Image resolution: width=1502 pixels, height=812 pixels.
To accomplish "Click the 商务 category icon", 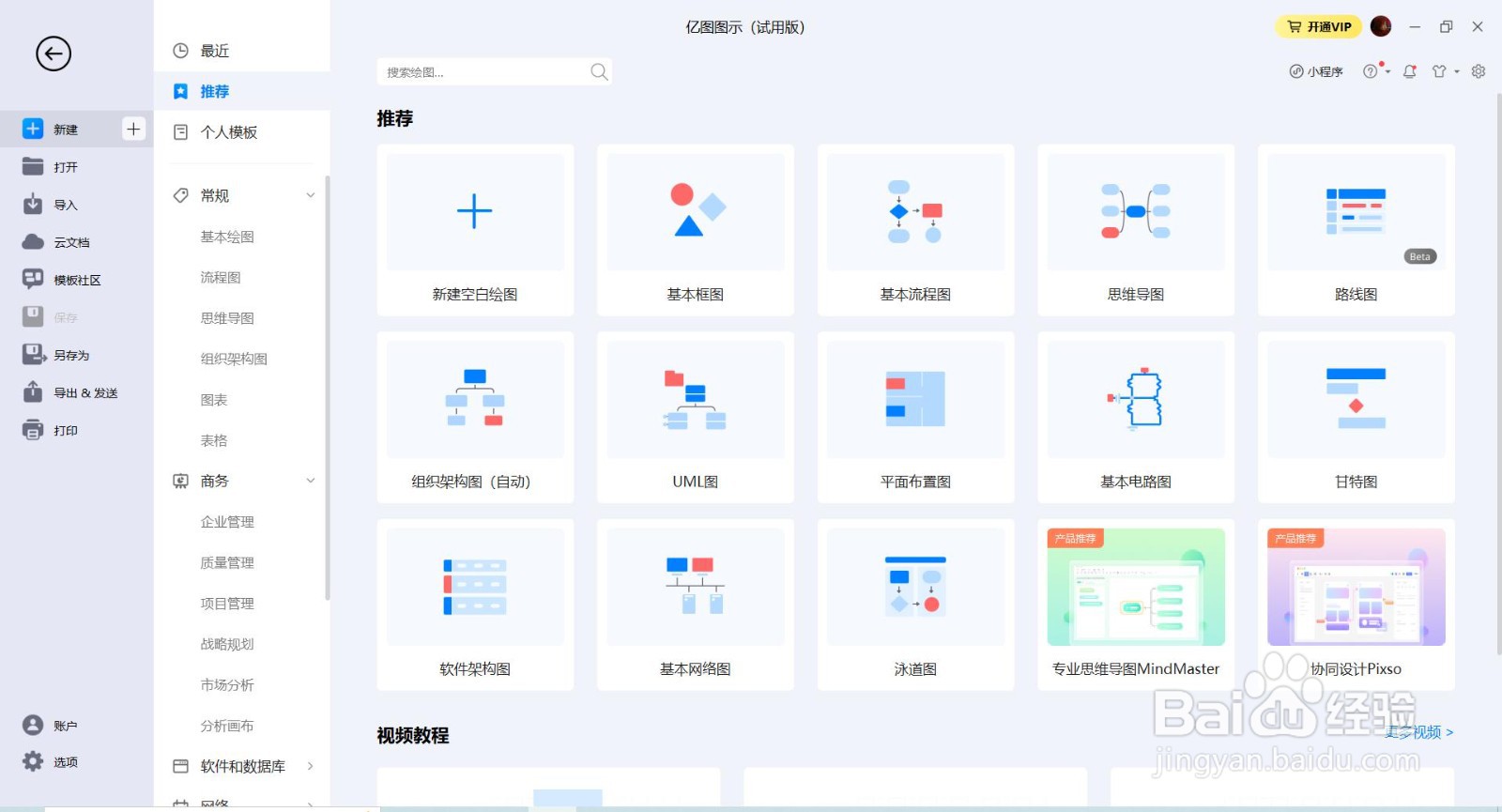I will [x=180, y=481].
